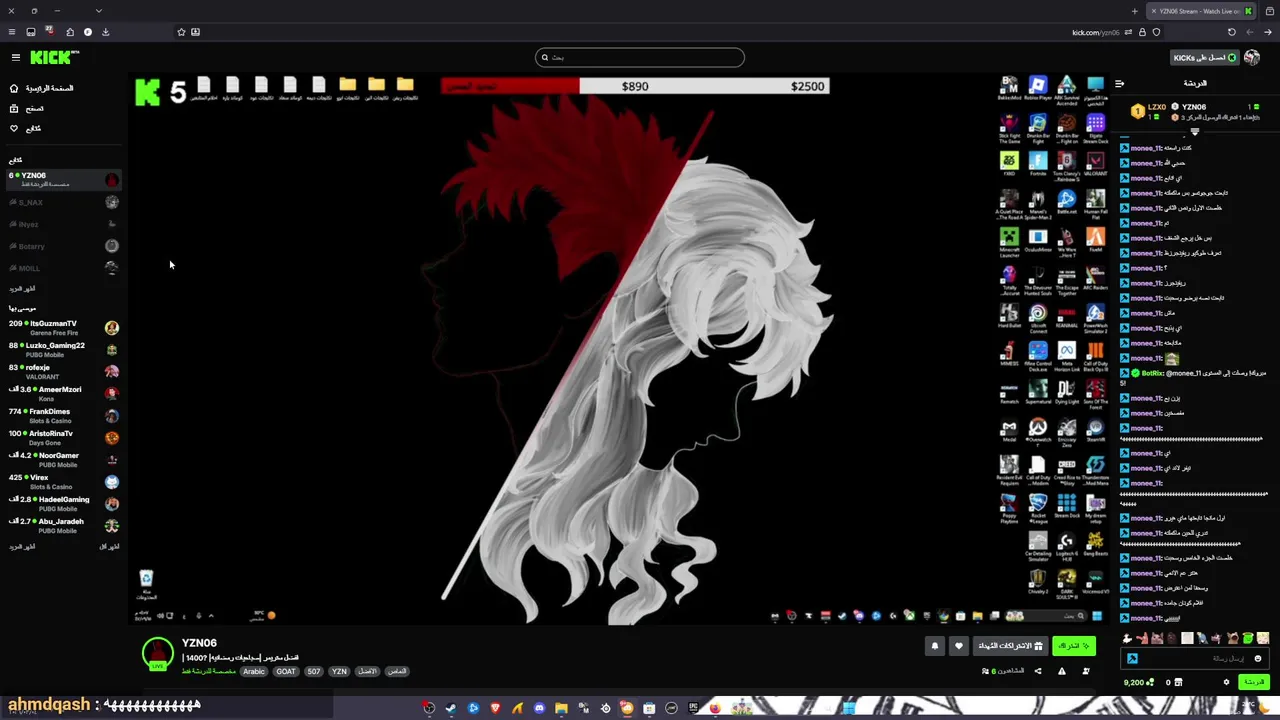Screen dimensions: 1280x720
Task: Open recommended channel FrankDimes
Action: pyautogui.click(x=64, y=415)
